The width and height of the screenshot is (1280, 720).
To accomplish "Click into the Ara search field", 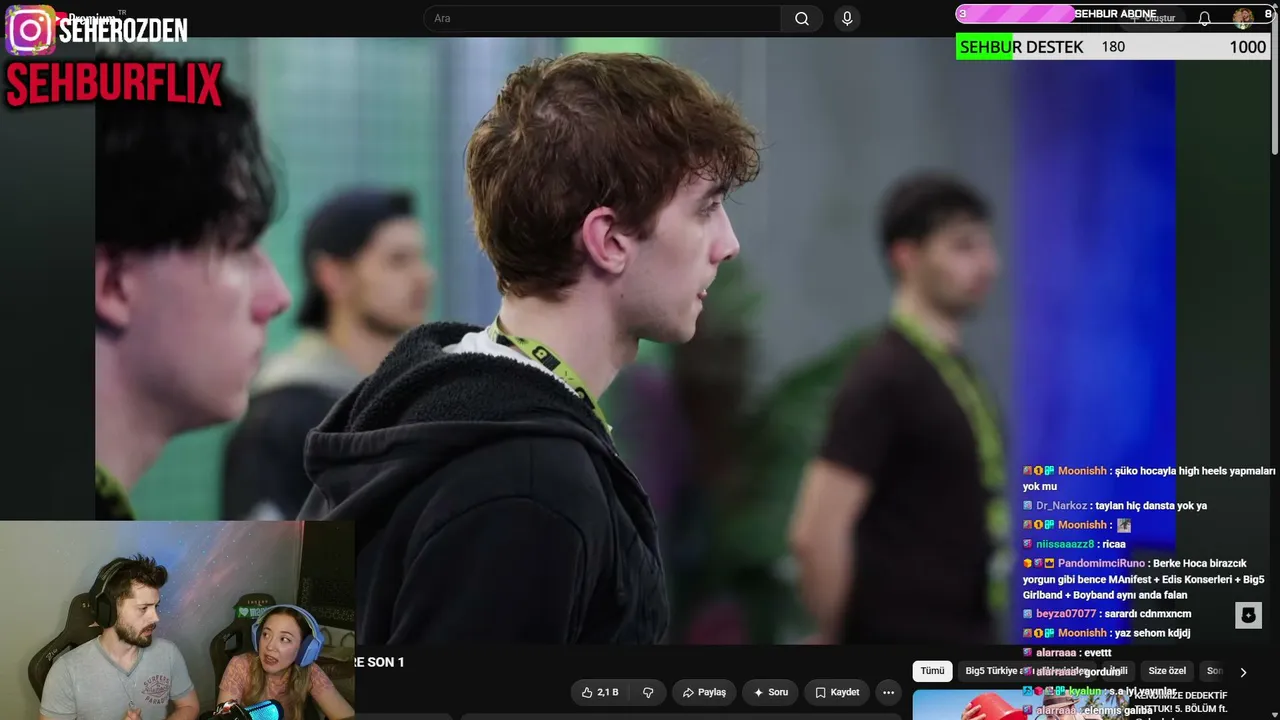I will [603, 18].
